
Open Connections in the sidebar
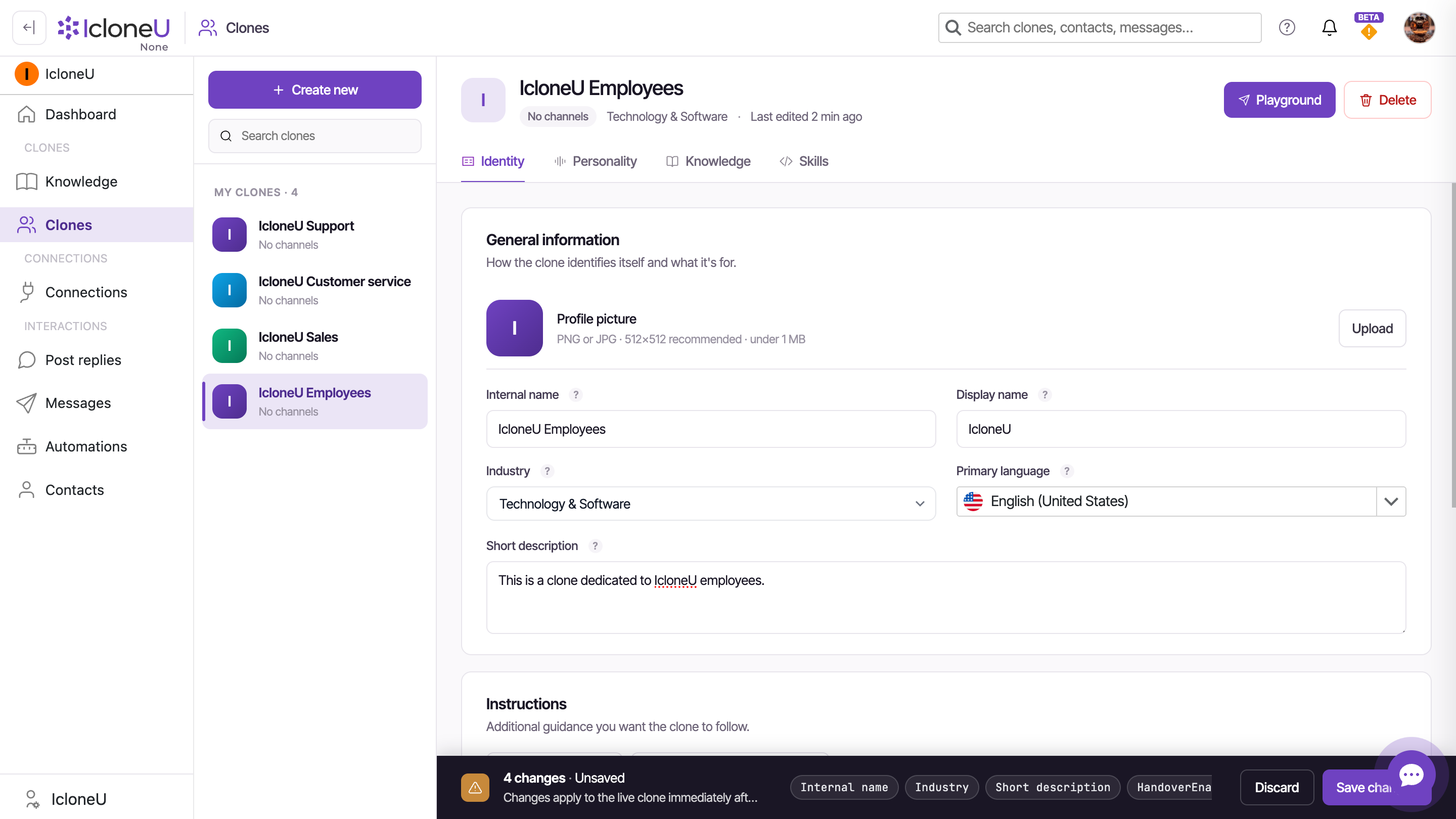point(97,292)
